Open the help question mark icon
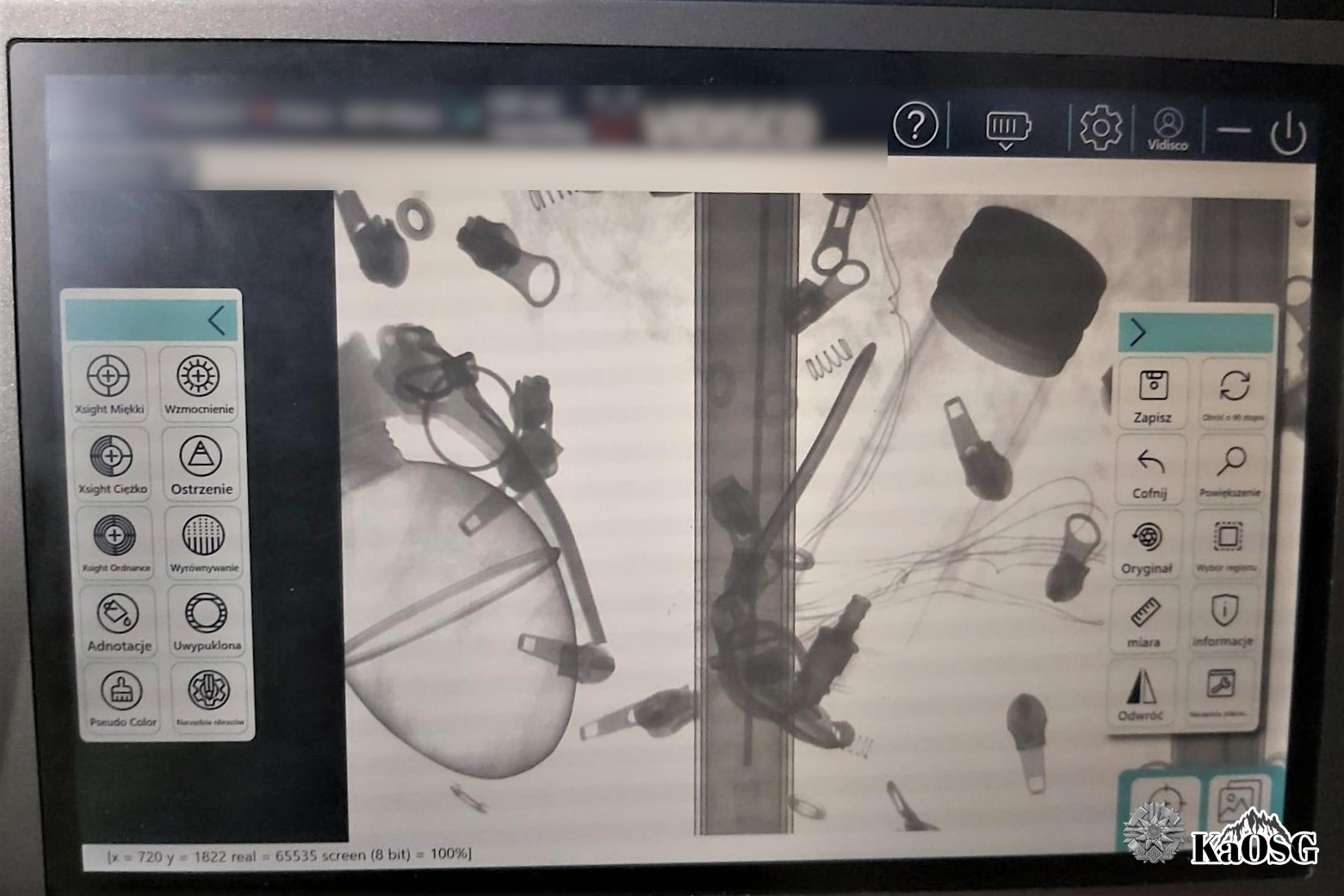This screenshot has height=896, width=1344. pos(915,127)
